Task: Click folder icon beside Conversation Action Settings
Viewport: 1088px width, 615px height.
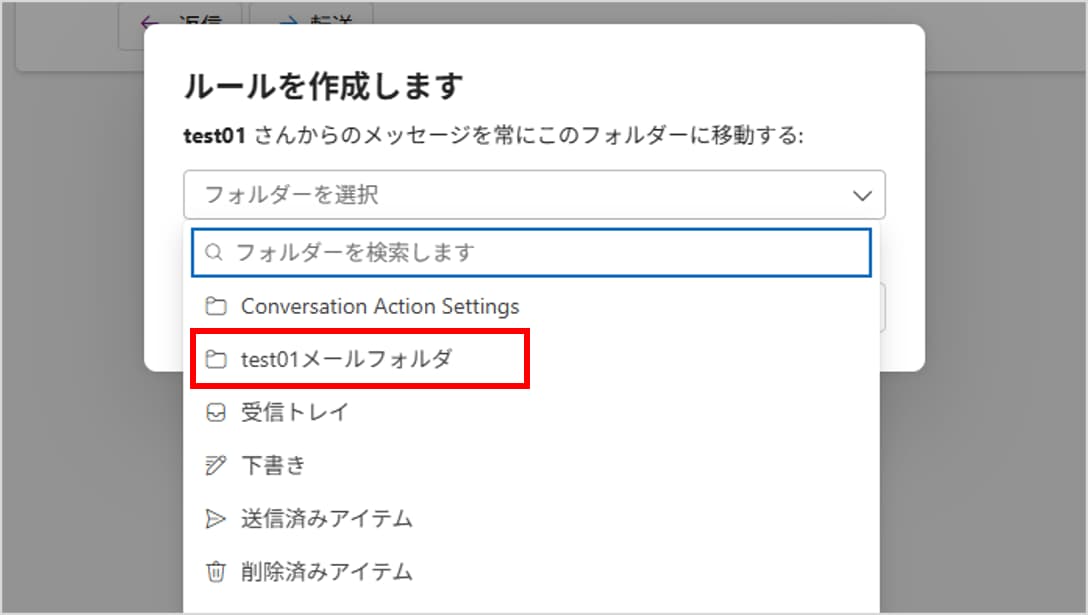Action: 215,306
